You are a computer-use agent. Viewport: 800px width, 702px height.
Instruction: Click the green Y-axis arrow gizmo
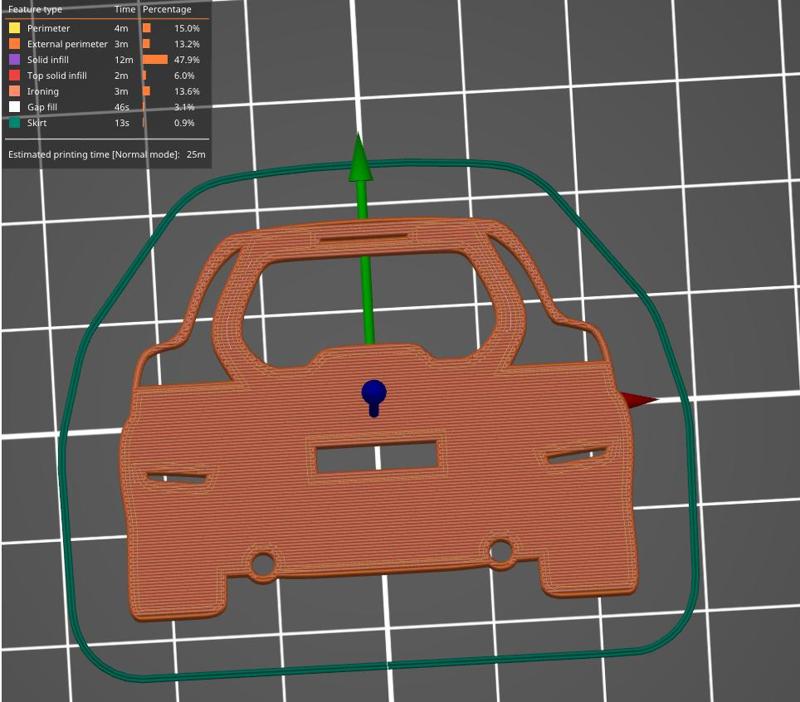(361, 168)
